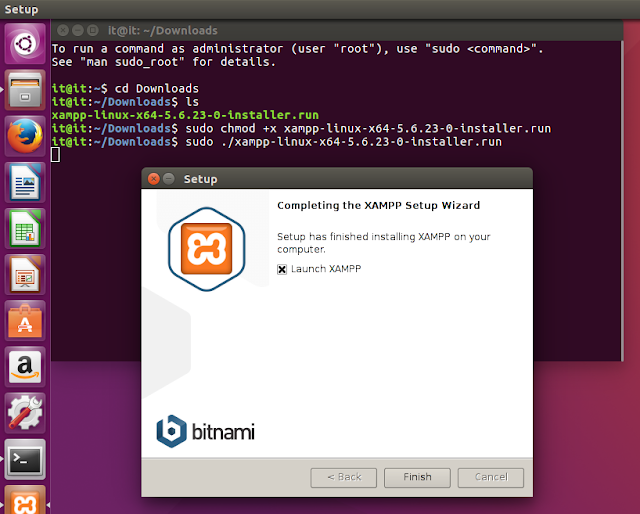640x514 pixels.
Task: Open the Files manager from the dock
Action: pyautogui.click(x=25, y=89)
